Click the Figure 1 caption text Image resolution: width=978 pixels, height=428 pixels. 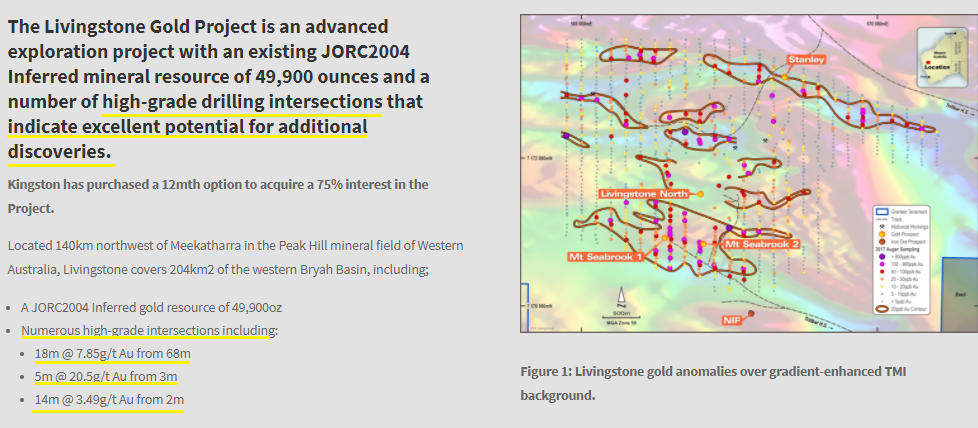click(714, 384)
